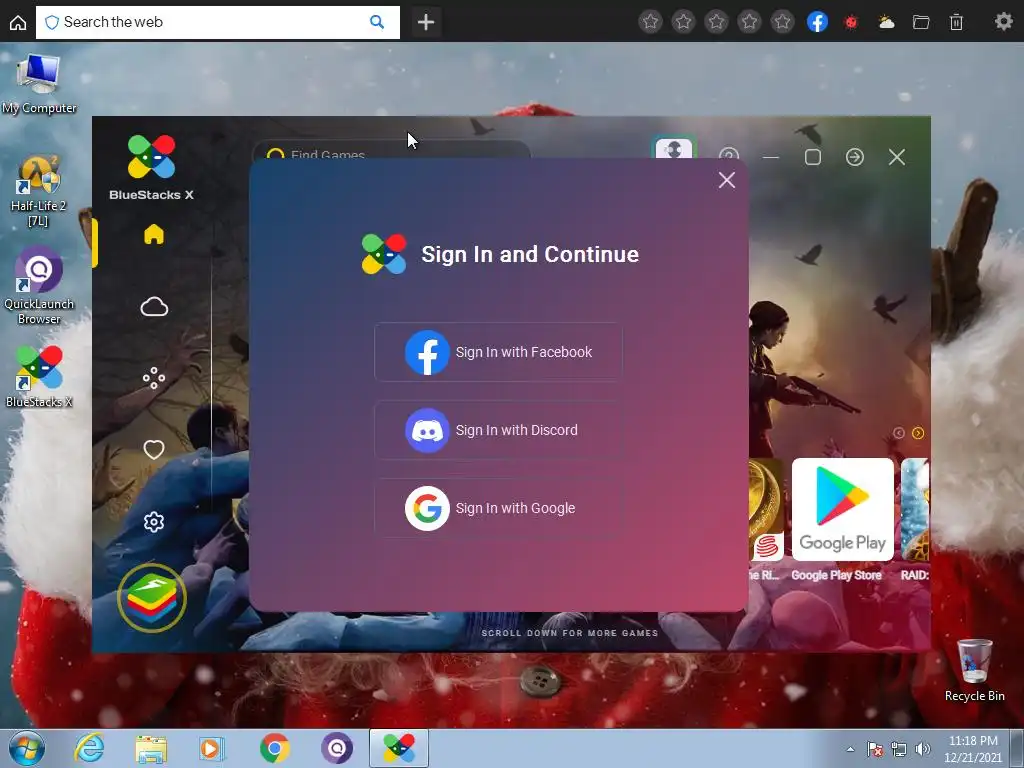Viewport: 1024px width, 768px height.
Task: Open Google Chrome from taskbar
Action: (x=274, y=748)
